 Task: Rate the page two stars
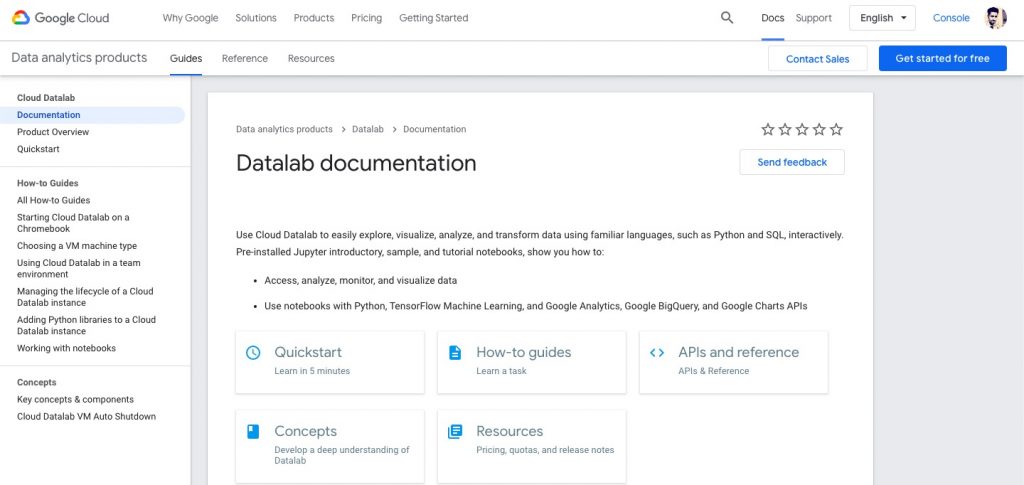[785, 129]
